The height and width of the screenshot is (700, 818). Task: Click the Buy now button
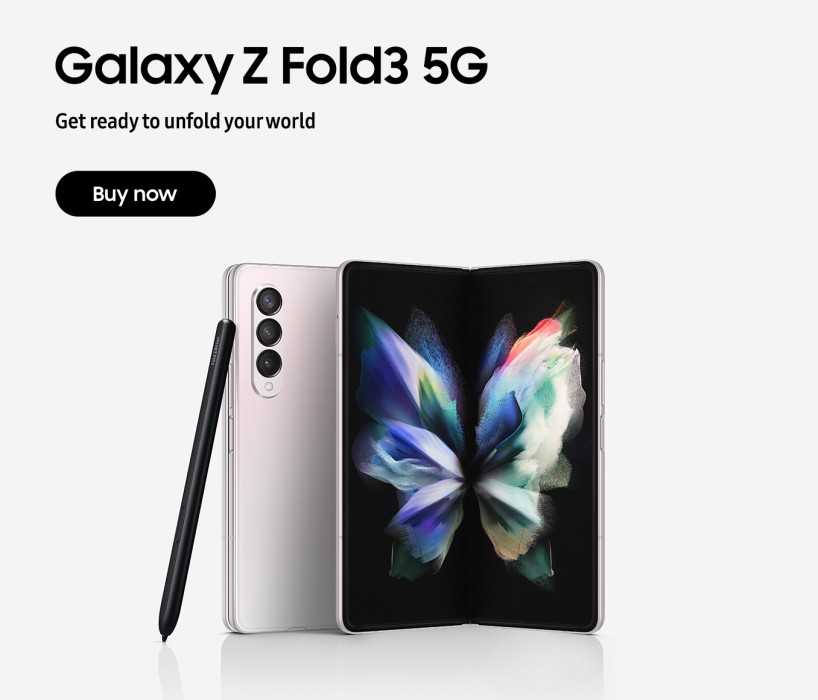point(135,194)
